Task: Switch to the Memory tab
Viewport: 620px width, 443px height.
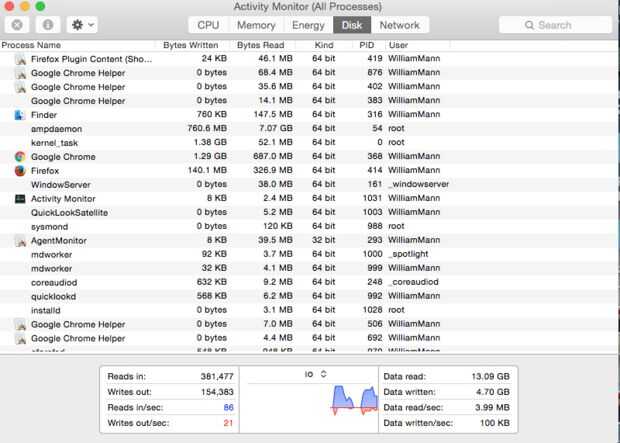Action: (x=256, y=25)
